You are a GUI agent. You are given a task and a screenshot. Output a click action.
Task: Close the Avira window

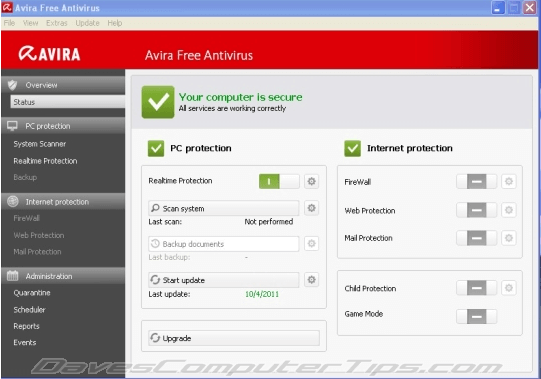(530, 8)
